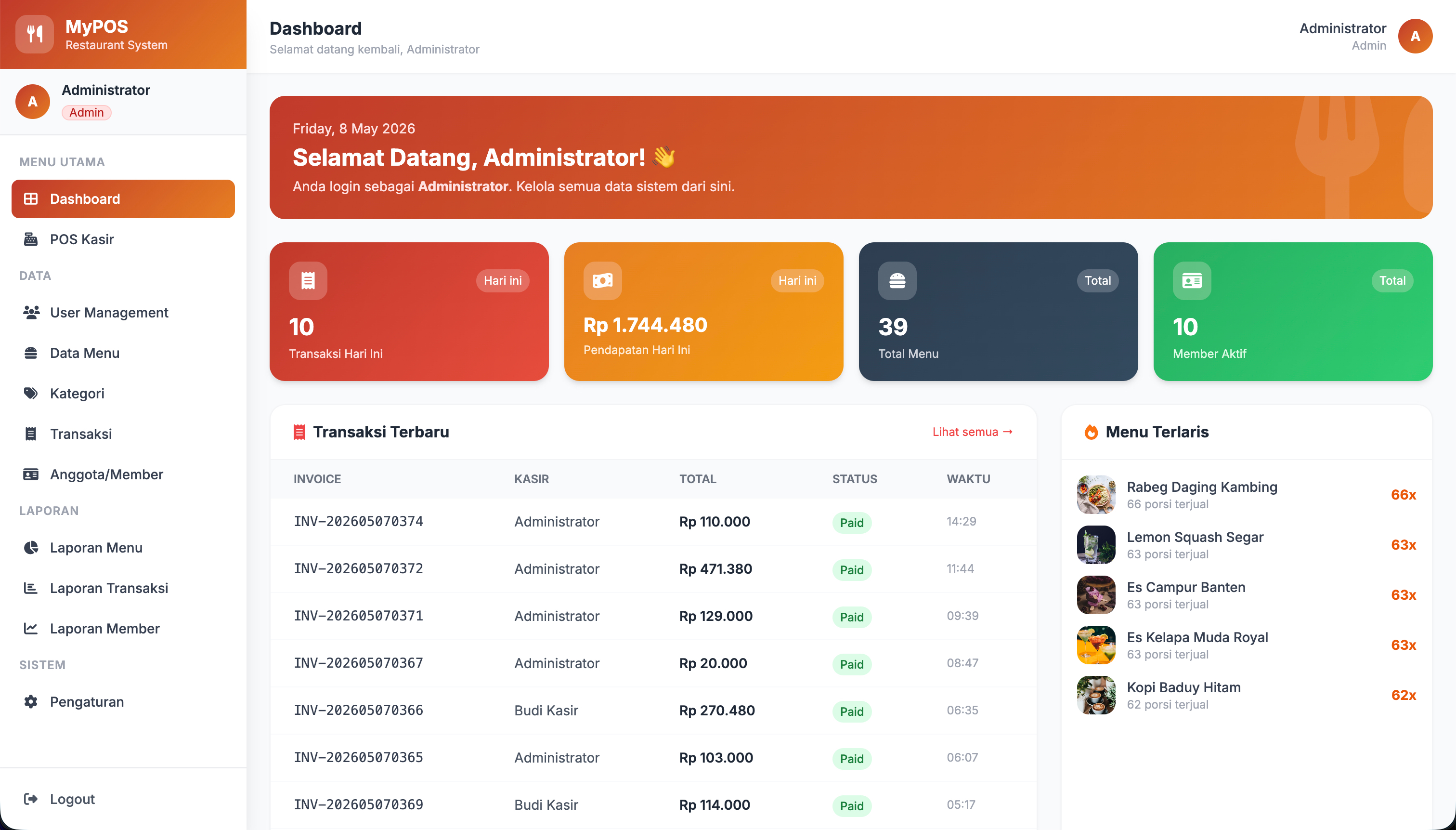Click the Kopi Baduy Hitam thumbnail image
Image resolution: width=1456 pixels, height=830 pixels.
click(1096, 695)
